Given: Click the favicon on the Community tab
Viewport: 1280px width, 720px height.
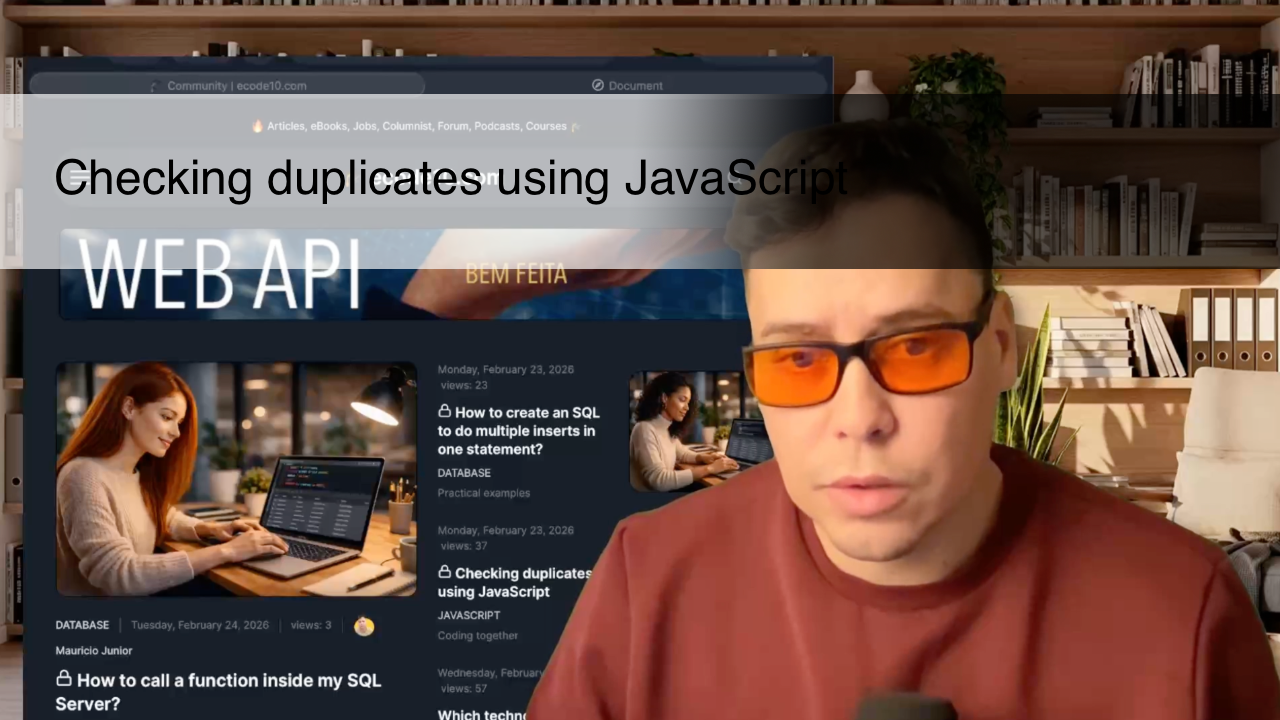Looking at the screenshot, I should [154, 86].
